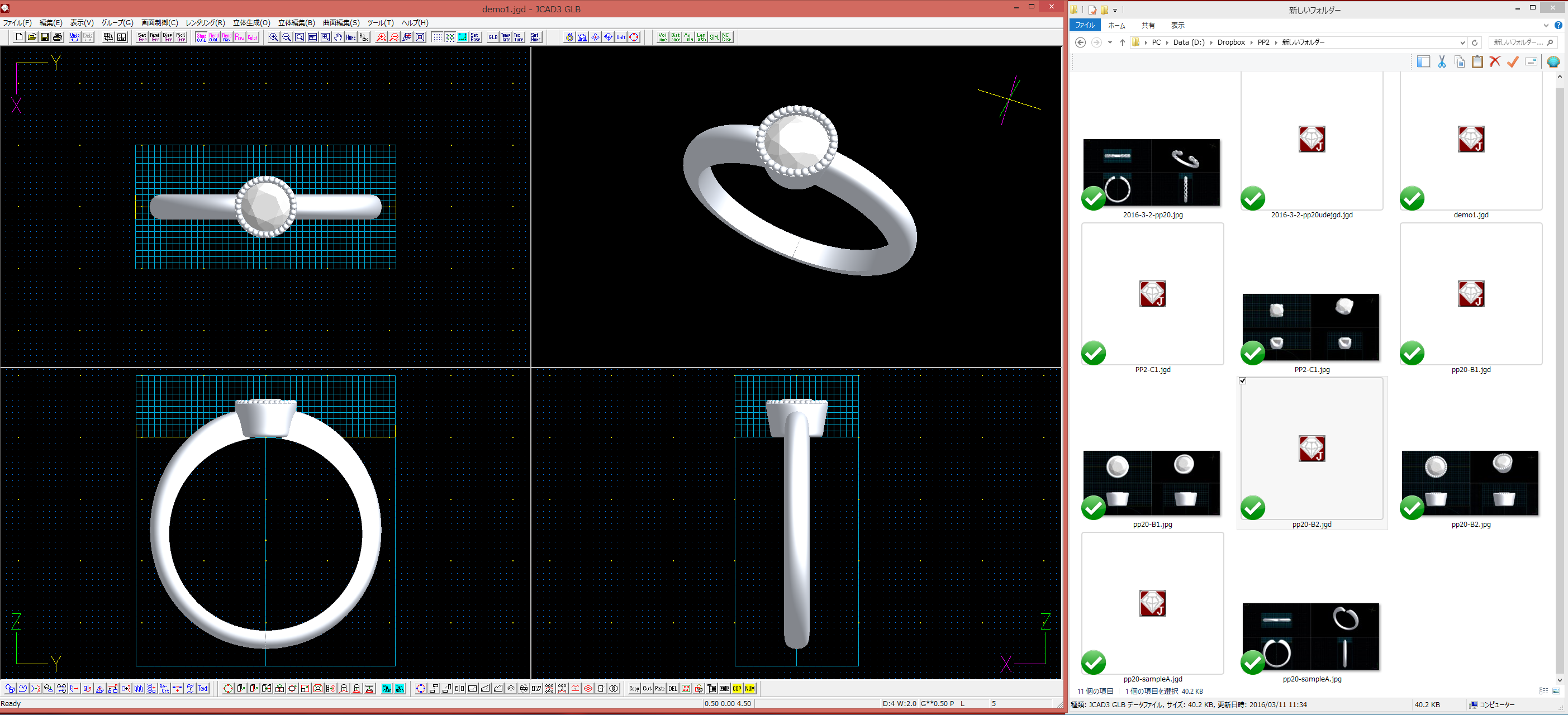
Task: Click the New file icon in JCAD3 toolbar
Action: [x=19, y=37]
